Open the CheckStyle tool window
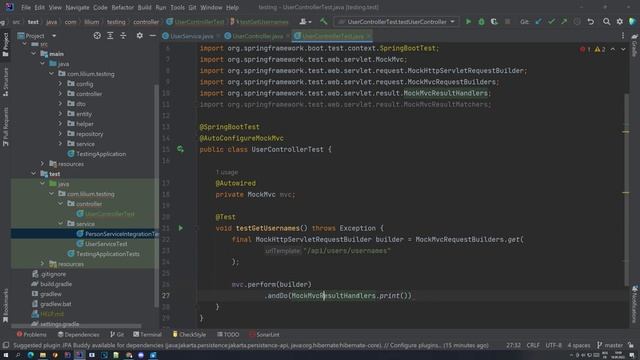 [x=189, y=334]
